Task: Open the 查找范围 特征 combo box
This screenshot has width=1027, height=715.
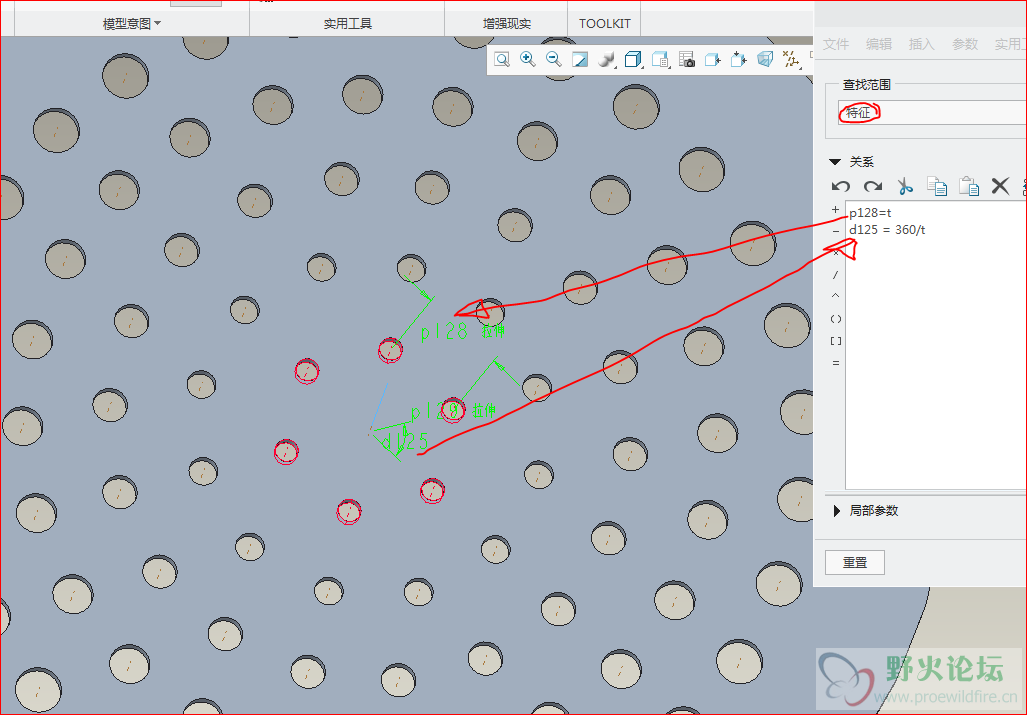Action: pyautogui.click(x=932, y=113)
